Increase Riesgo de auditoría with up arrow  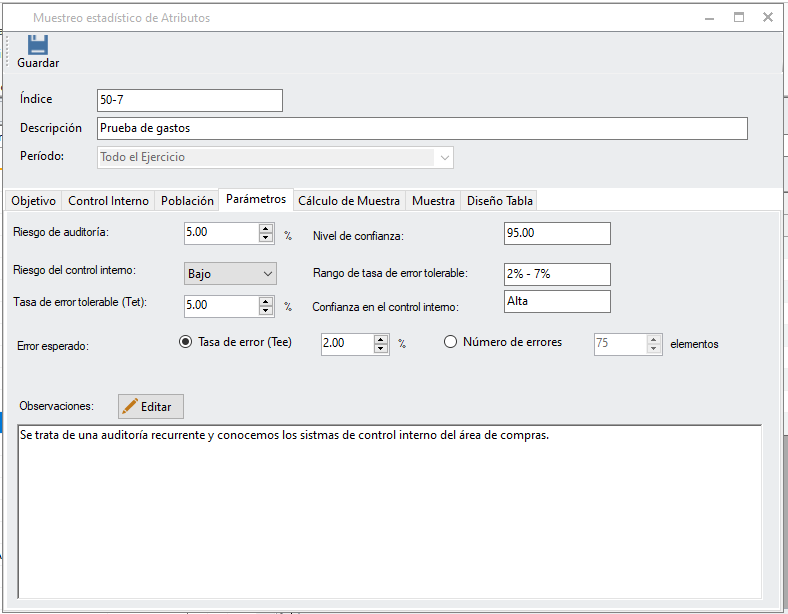[266, 228]
